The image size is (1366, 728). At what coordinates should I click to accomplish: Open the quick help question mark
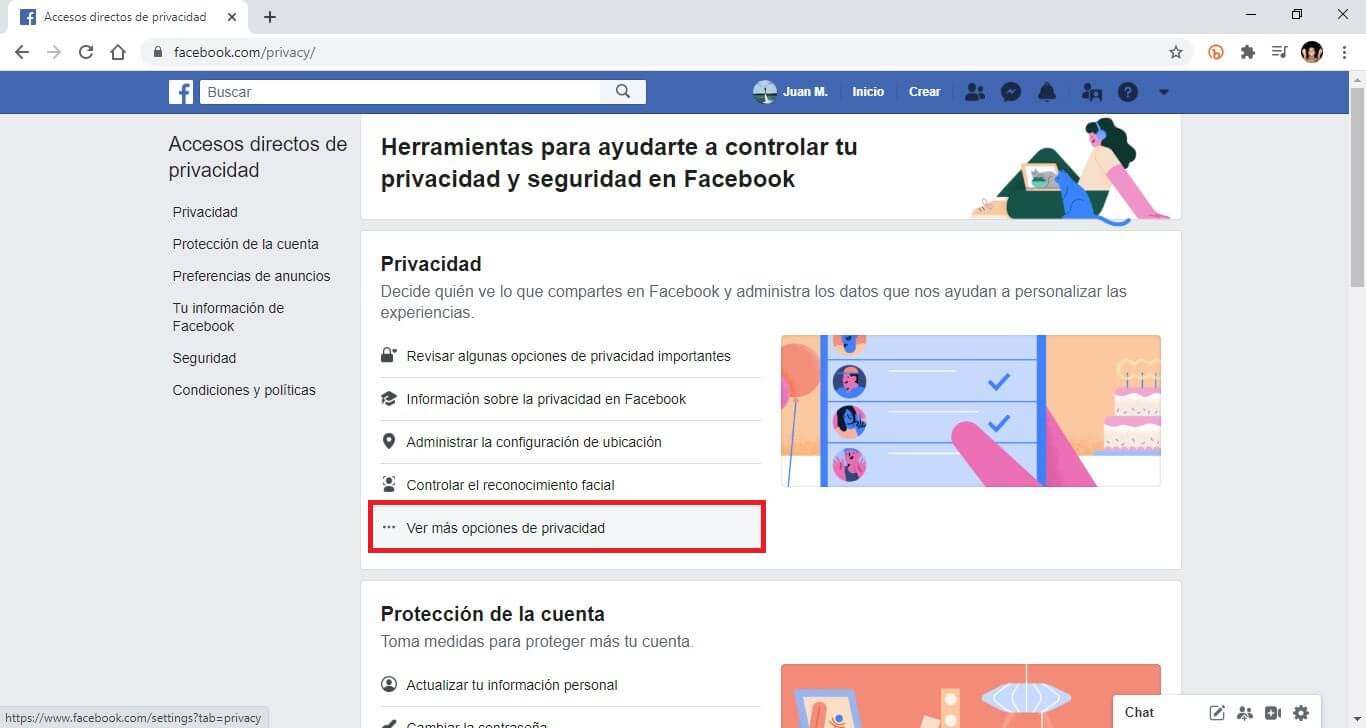click(x=1128, y=92)
